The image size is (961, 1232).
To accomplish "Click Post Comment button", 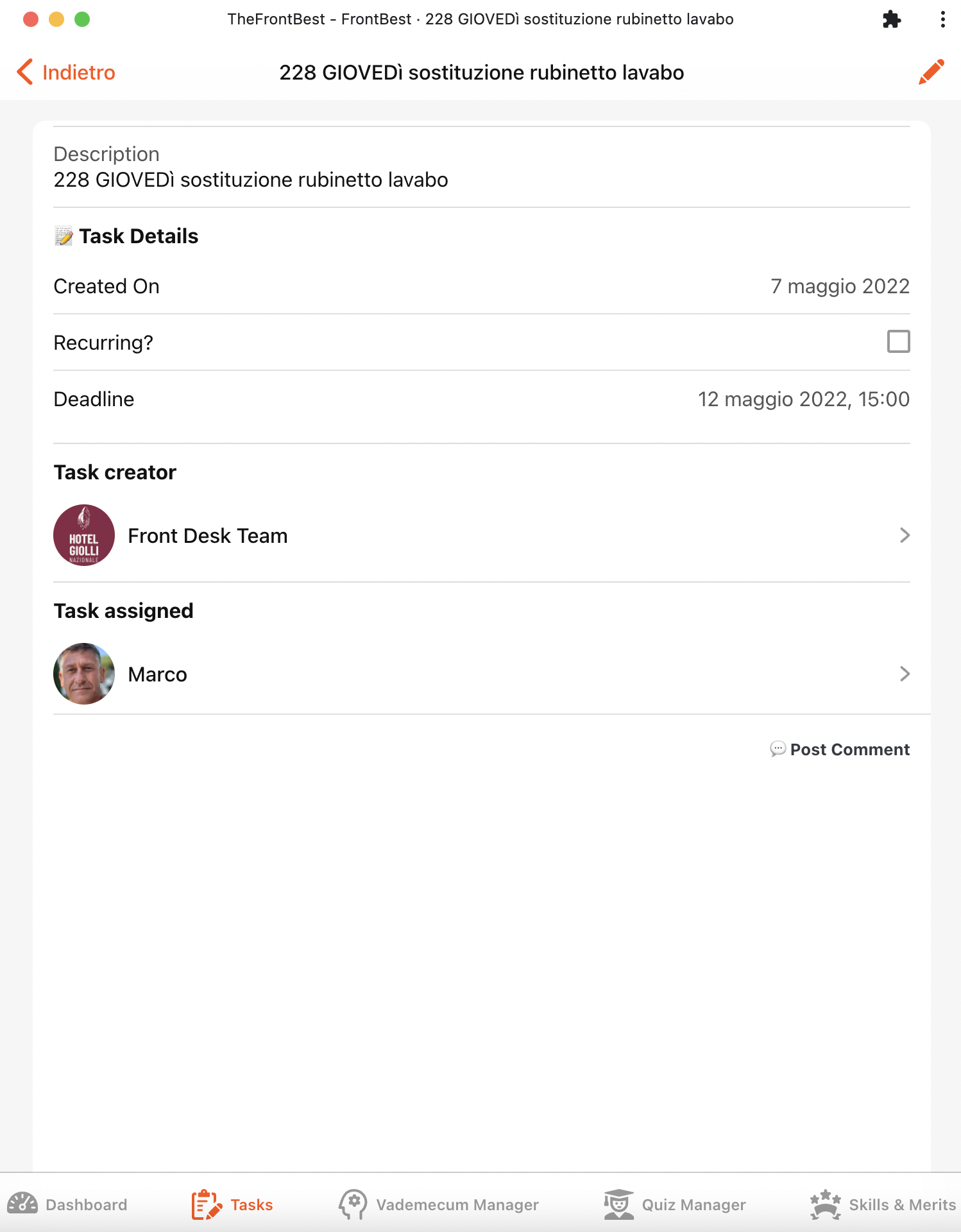I will pyautogui.click(x=849, y=749).
